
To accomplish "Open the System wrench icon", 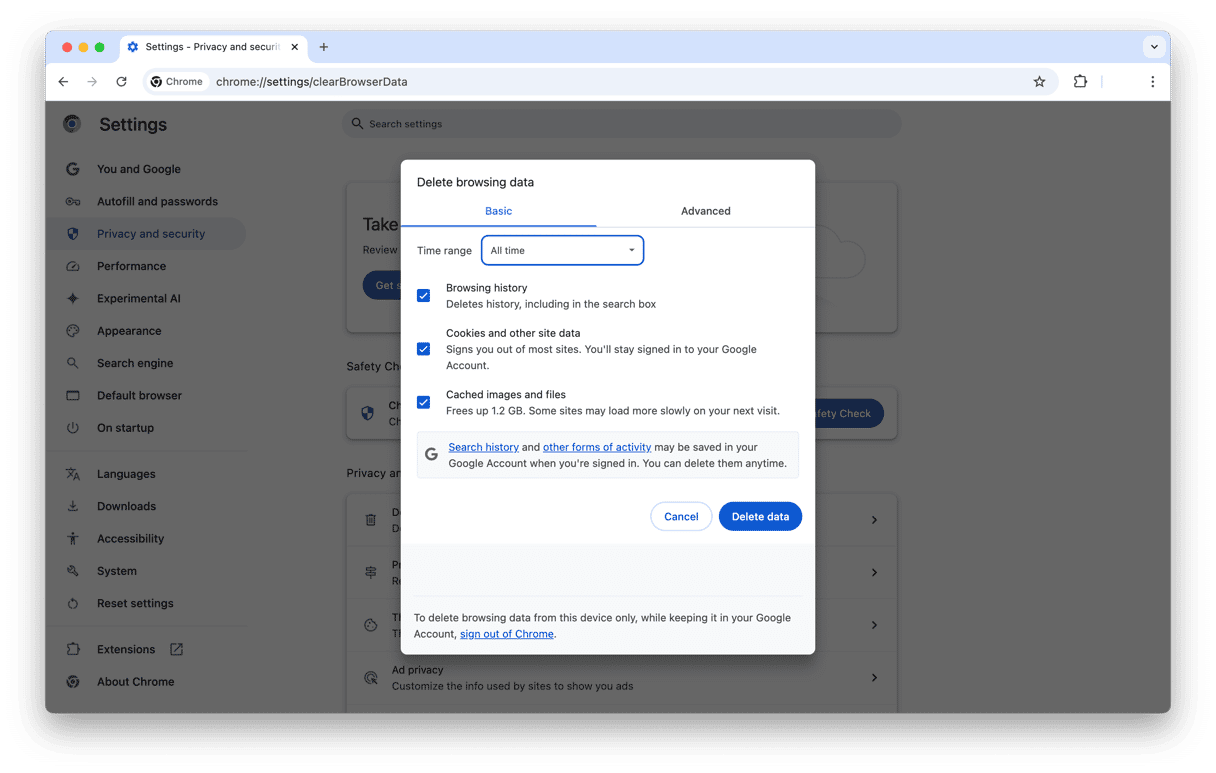I will coord(73,571).
